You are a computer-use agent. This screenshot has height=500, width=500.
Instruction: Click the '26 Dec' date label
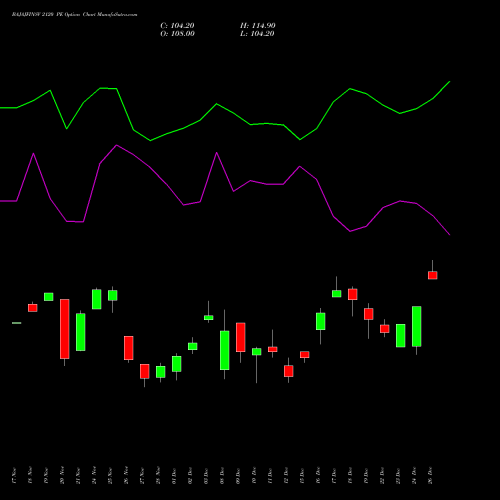[x=430, y=476]
